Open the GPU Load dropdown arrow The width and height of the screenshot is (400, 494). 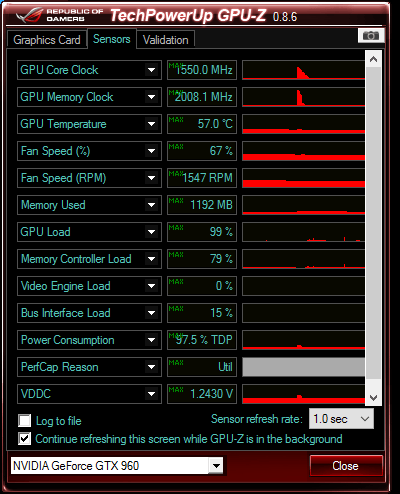click(152, 232)
